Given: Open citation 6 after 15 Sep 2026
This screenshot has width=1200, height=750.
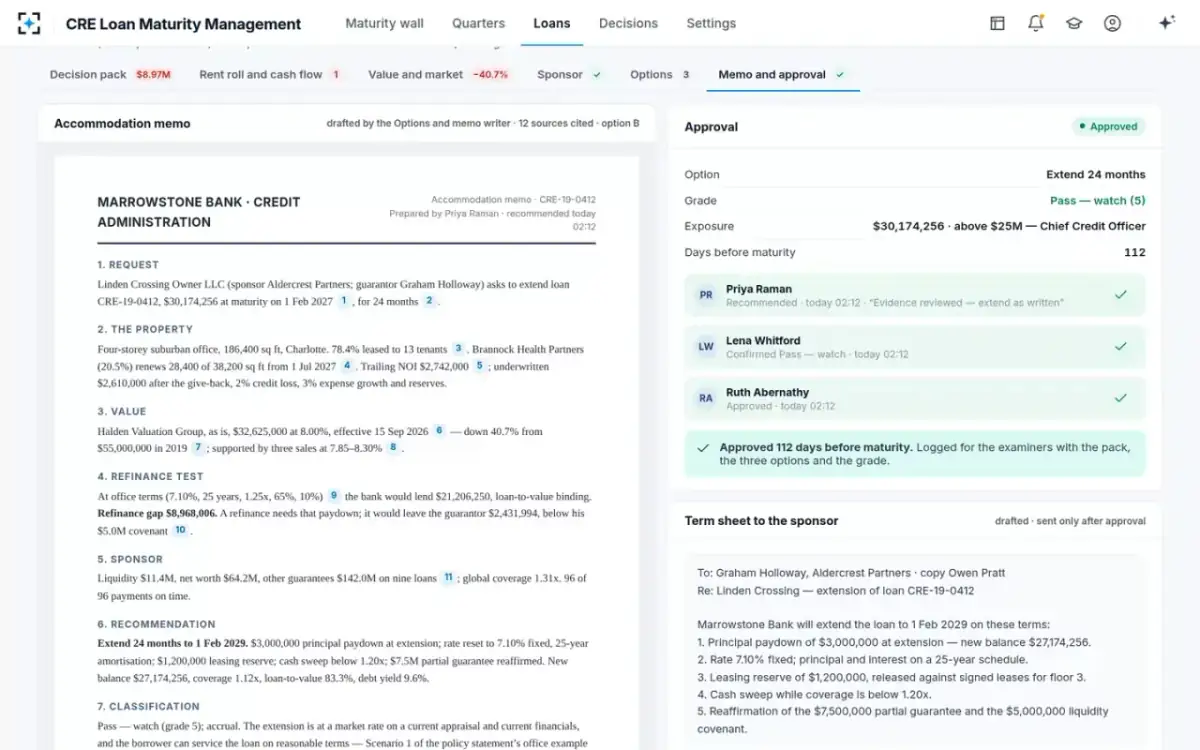Looking at the screenshot, I should (x=438, y=431).
